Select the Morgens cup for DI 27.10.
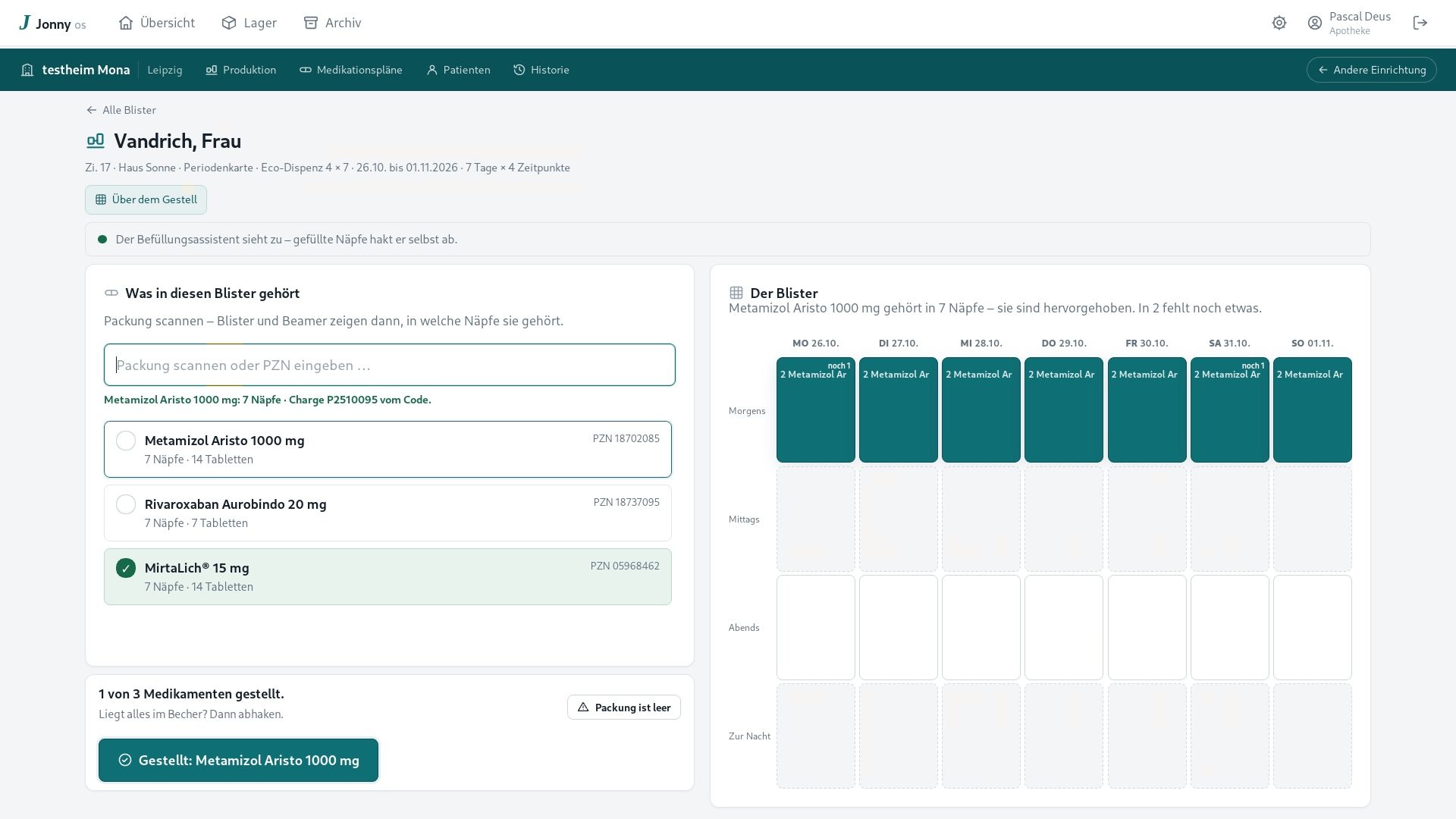 (899, 409)
